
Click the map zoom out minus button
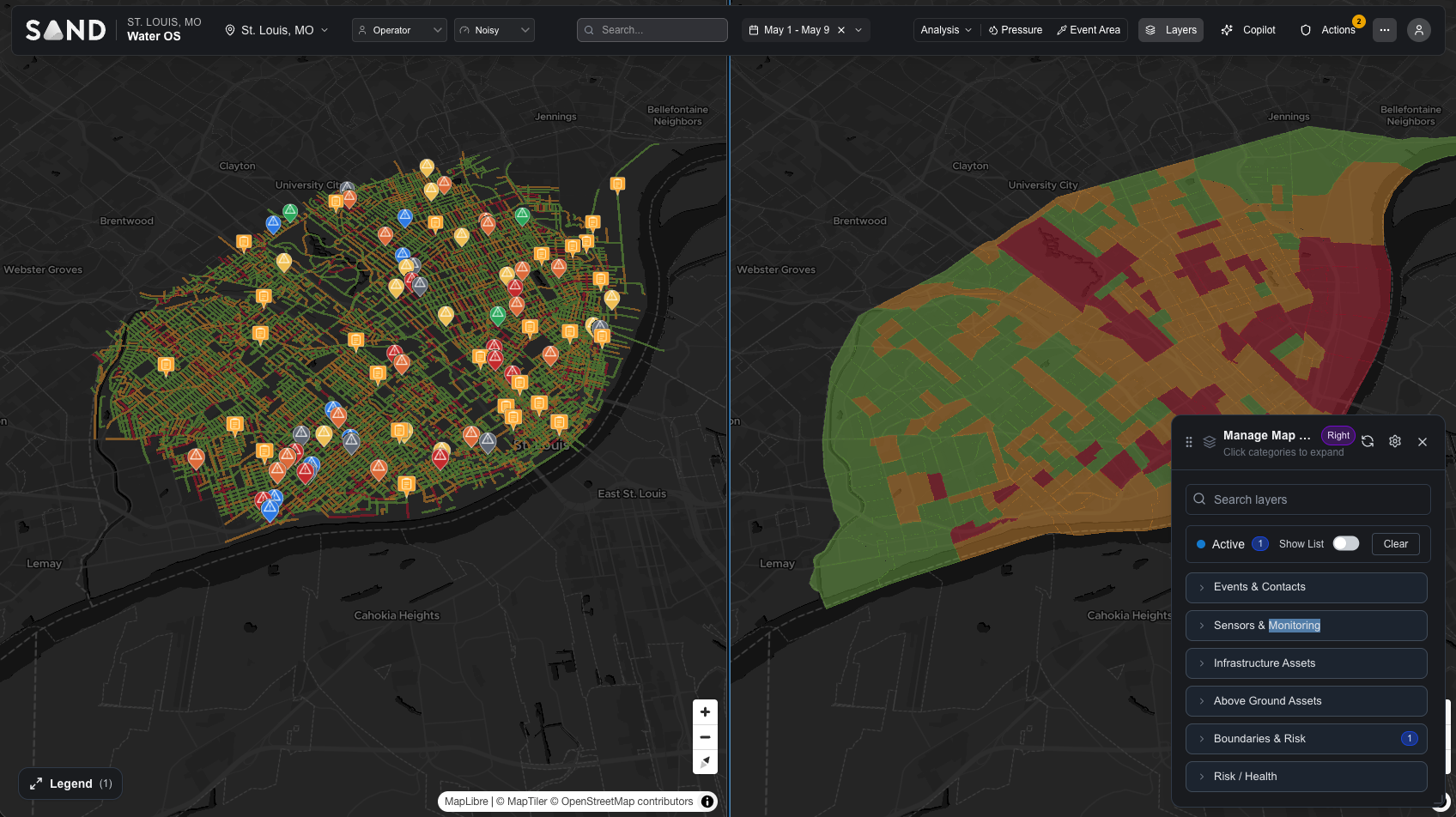pos(705,737)
